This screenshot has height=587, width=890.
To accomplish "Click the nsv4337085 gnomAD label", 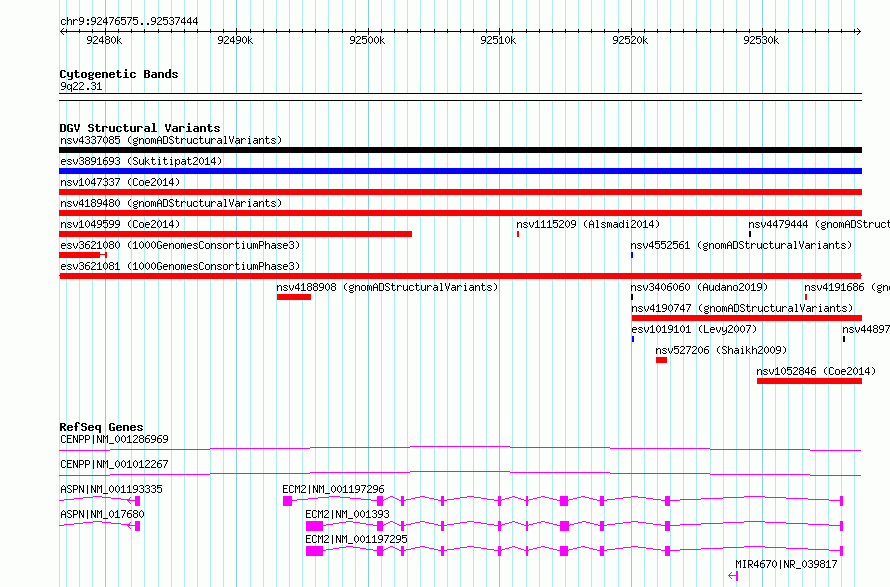I will 171,140.
